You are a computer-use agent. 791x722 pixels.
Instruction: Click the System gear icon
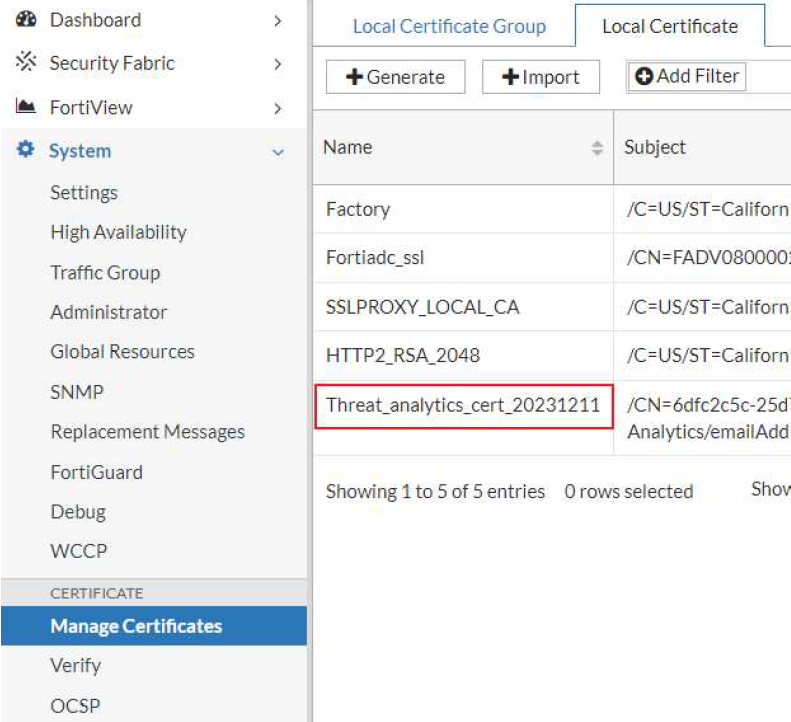[27, 151]
